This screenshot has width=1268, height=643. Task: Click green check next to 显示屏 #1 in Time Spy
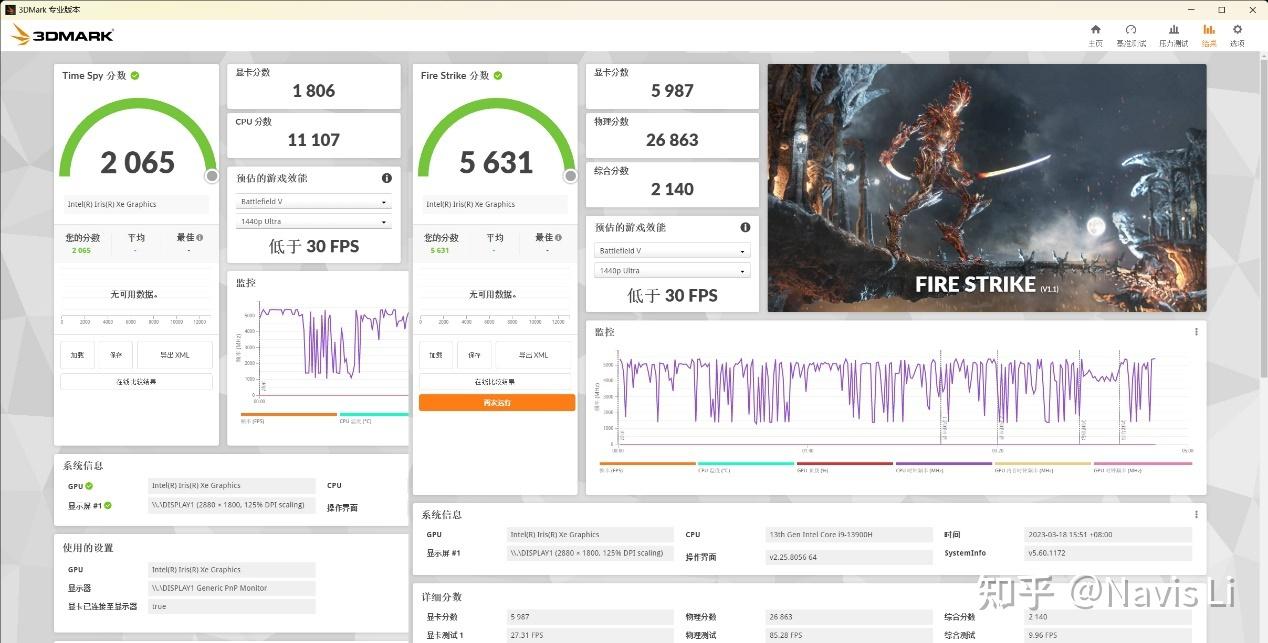(x=108, y=506)
